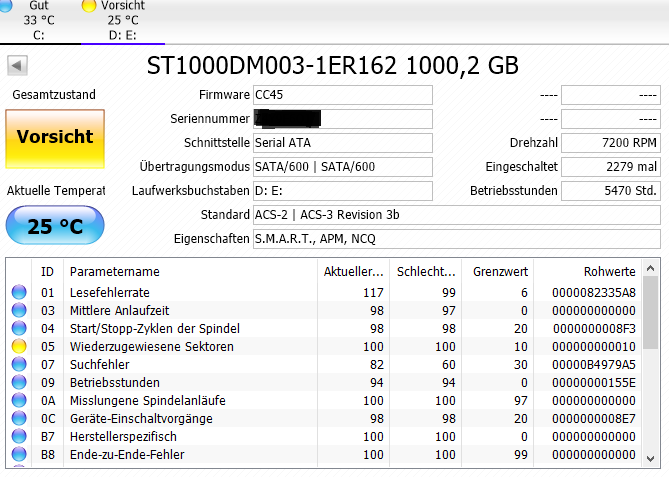Select the Start/Stopp-Zyklen der Spindel row
The height and width of the screenshot is (477, 669).
324,328
